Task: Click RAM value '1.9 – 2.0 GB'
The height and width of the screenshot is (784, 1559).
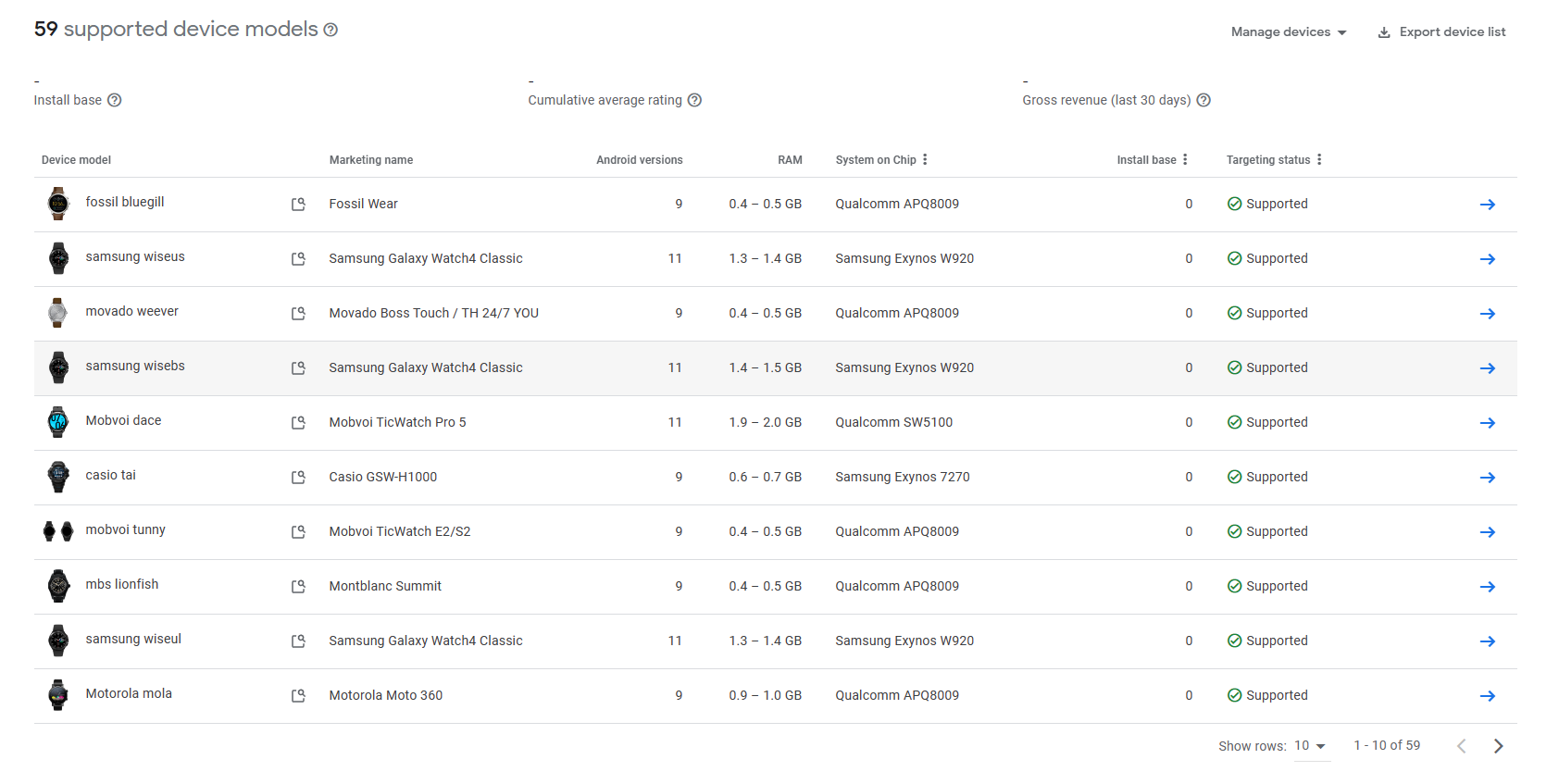Action: pyautogui.click(x=766, y=423)
